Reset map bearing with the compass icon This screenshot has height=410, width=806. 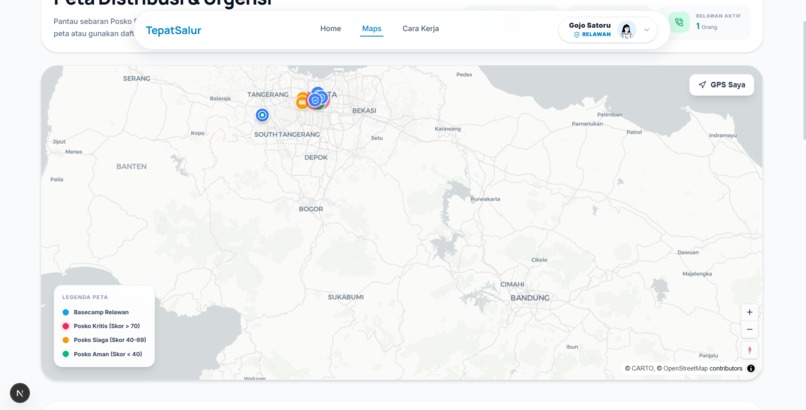749,350
